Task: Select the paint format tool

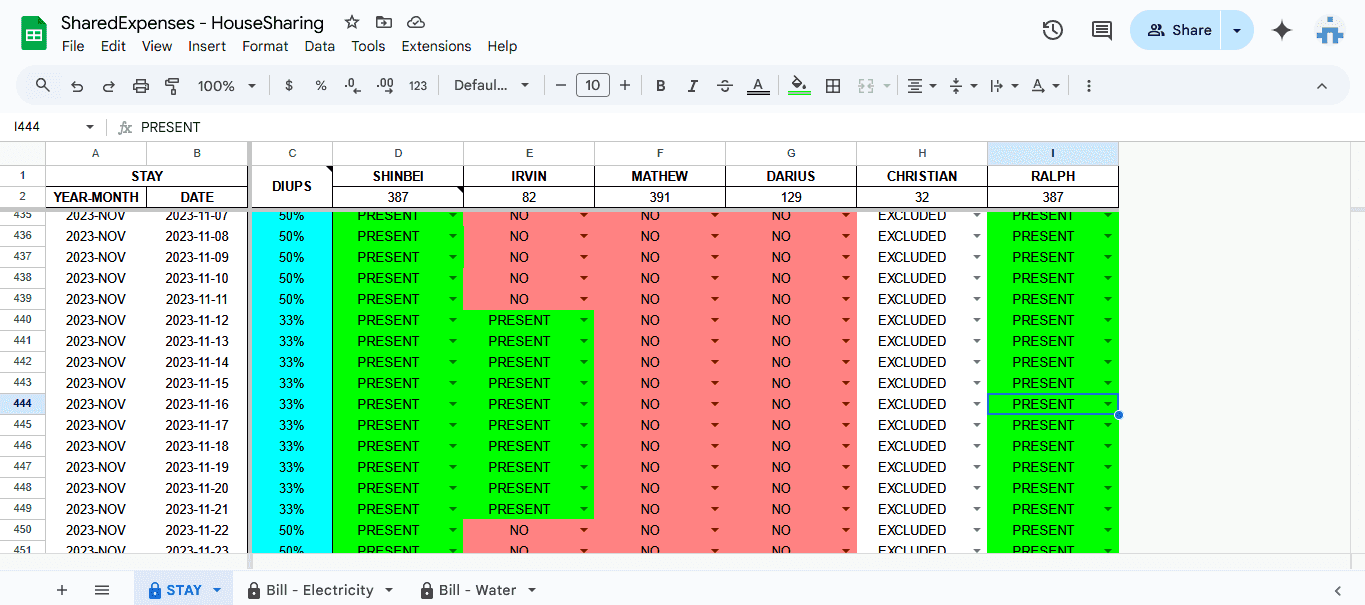Action: click(x=172, y=86)
